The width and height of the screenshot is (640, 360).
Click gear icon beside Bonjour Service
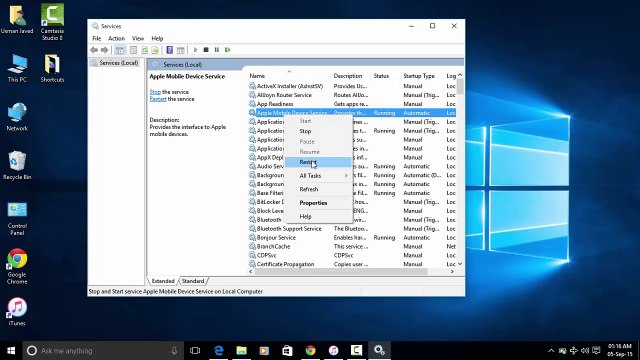click(252, 238)
